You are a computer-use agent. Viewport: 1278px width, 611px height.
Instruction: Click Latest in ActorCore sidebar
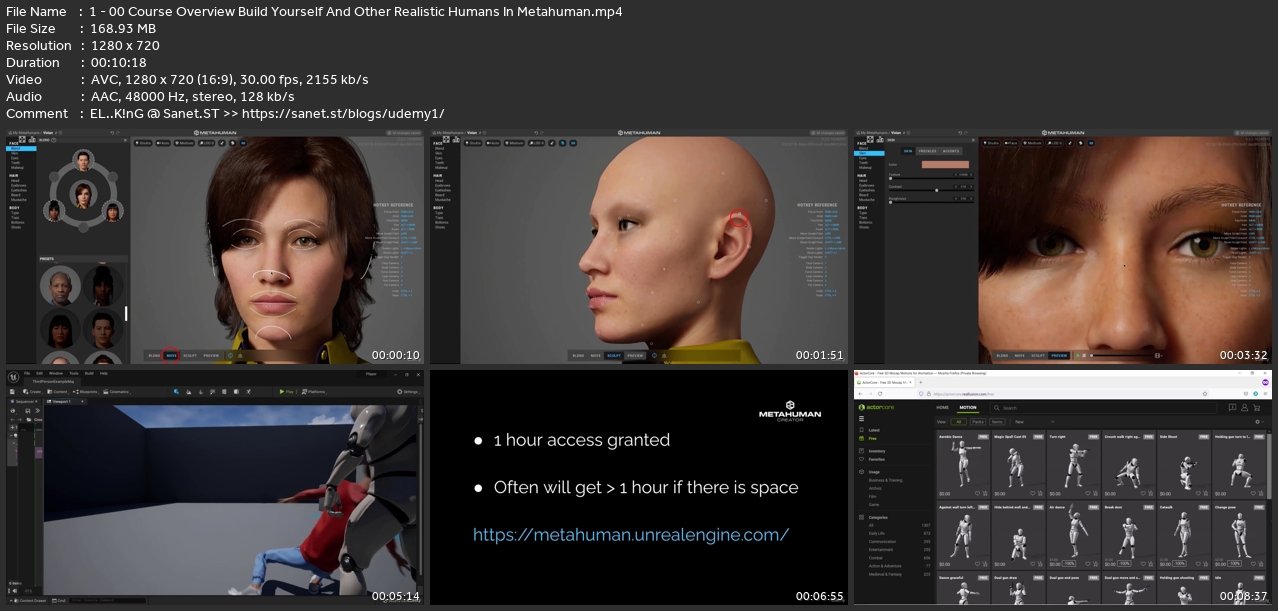point(874,430)
